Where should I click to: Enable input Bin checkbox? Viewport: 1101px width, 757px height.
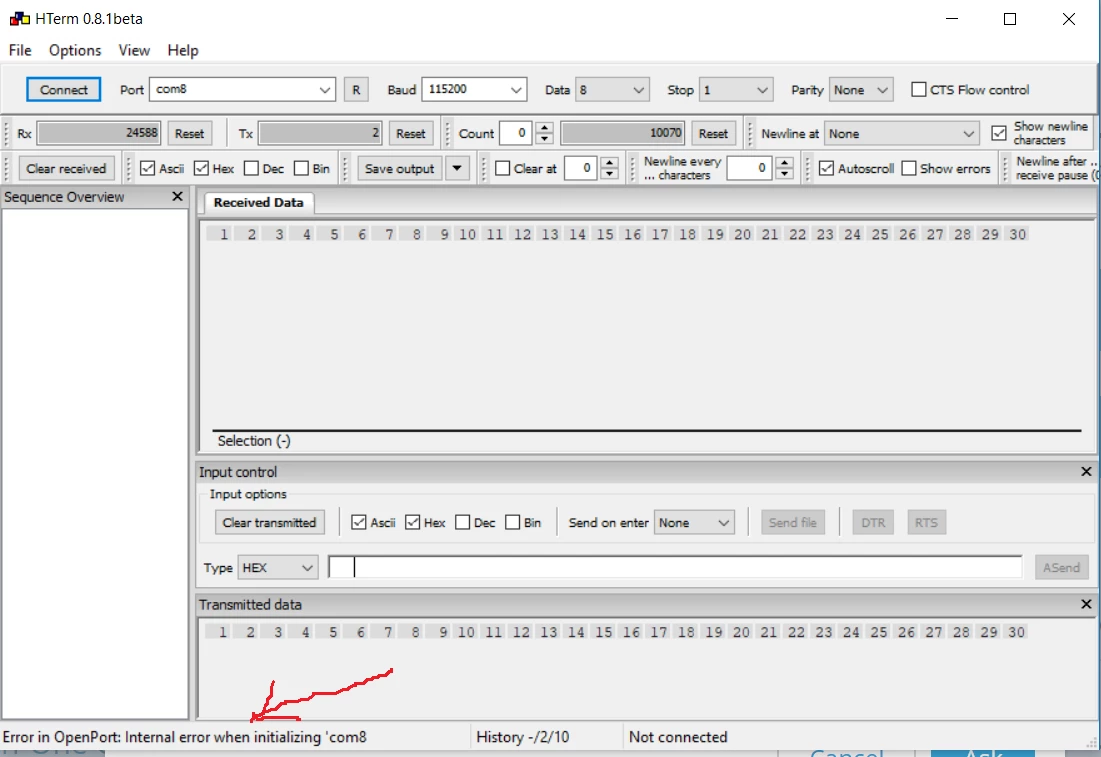(x=513, y=522)
